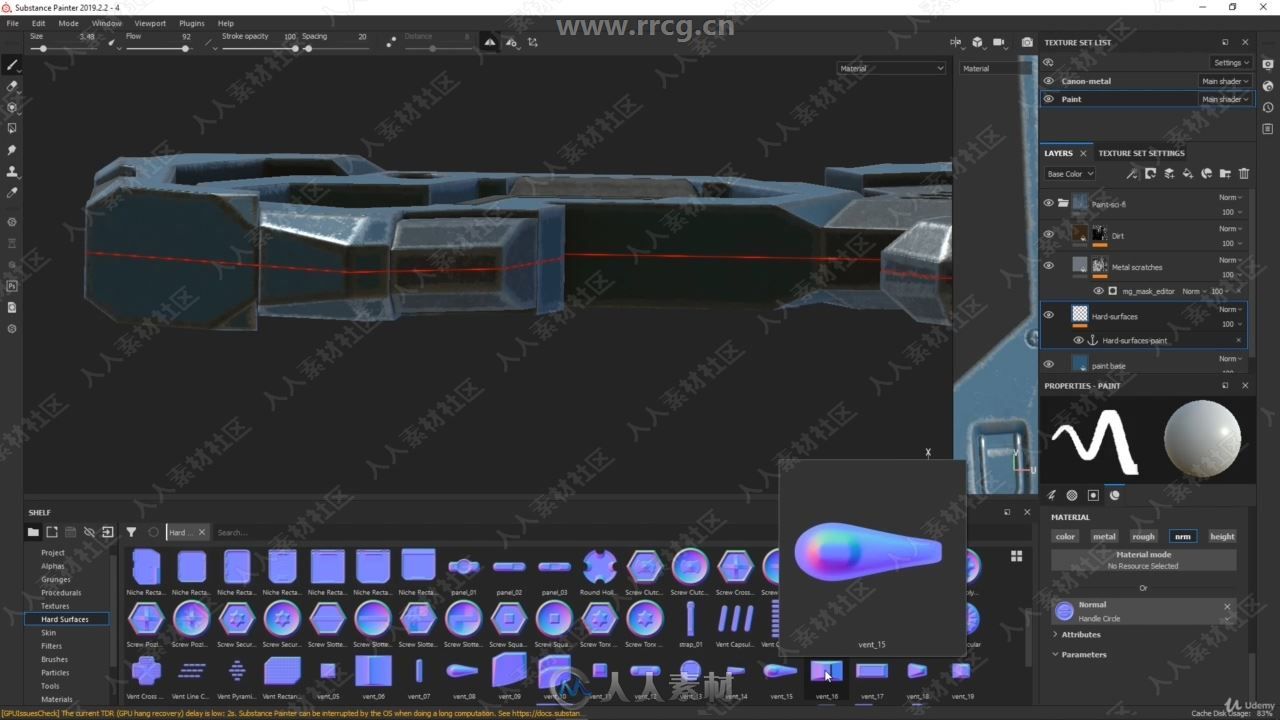
Task: Open the Plugins menu
Action: pyautogui.click(x=192, y=23)
